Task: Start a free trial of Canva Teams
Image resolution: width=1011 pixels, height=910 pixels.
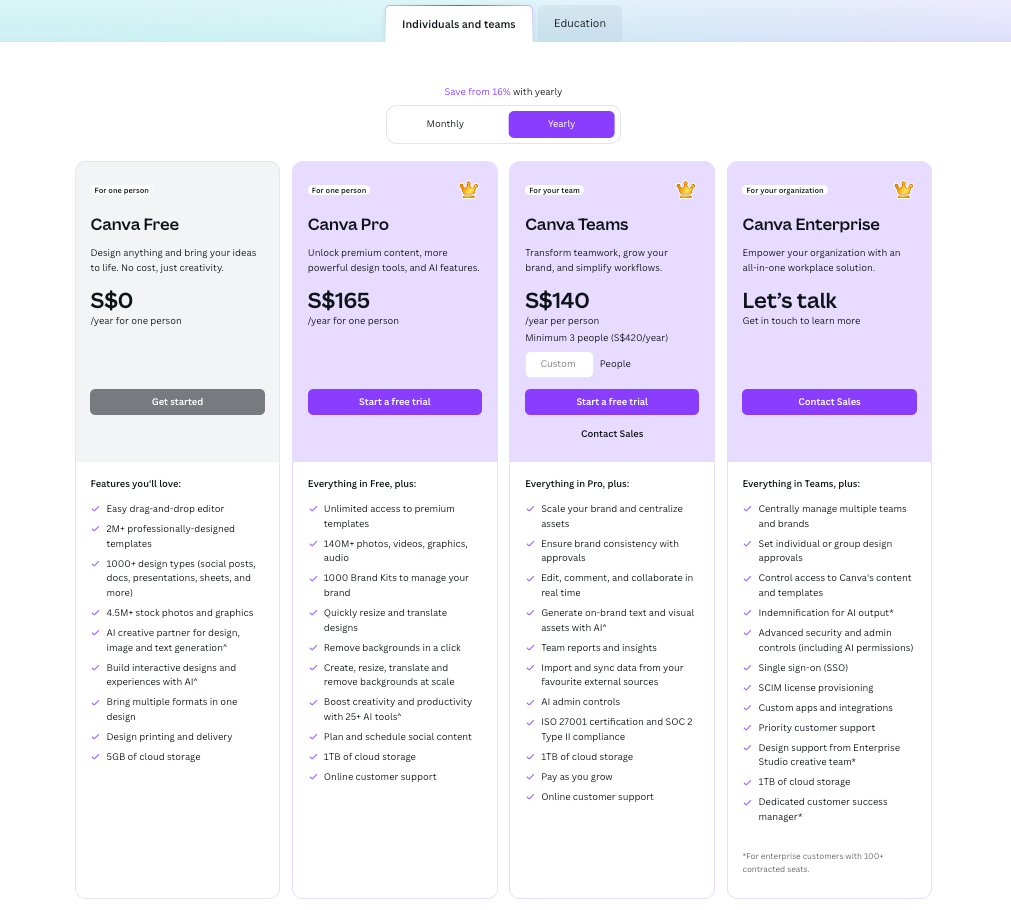Action: pos(612,402)
